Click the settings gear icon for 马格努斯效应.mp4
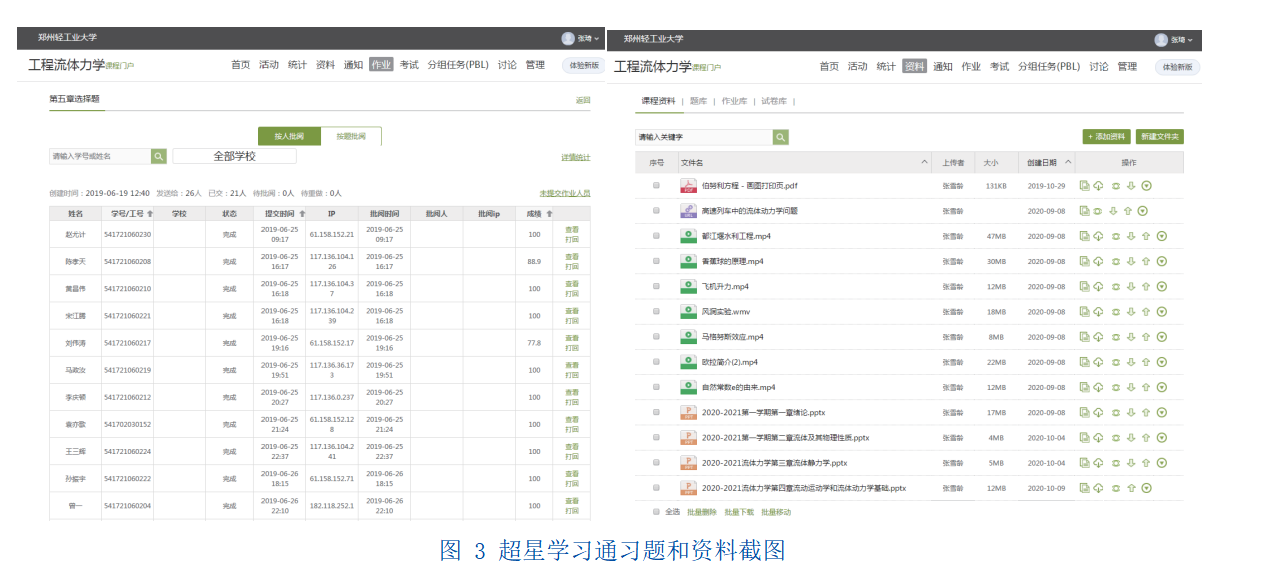1271x576 pixels. click(x=1115, y=337)
